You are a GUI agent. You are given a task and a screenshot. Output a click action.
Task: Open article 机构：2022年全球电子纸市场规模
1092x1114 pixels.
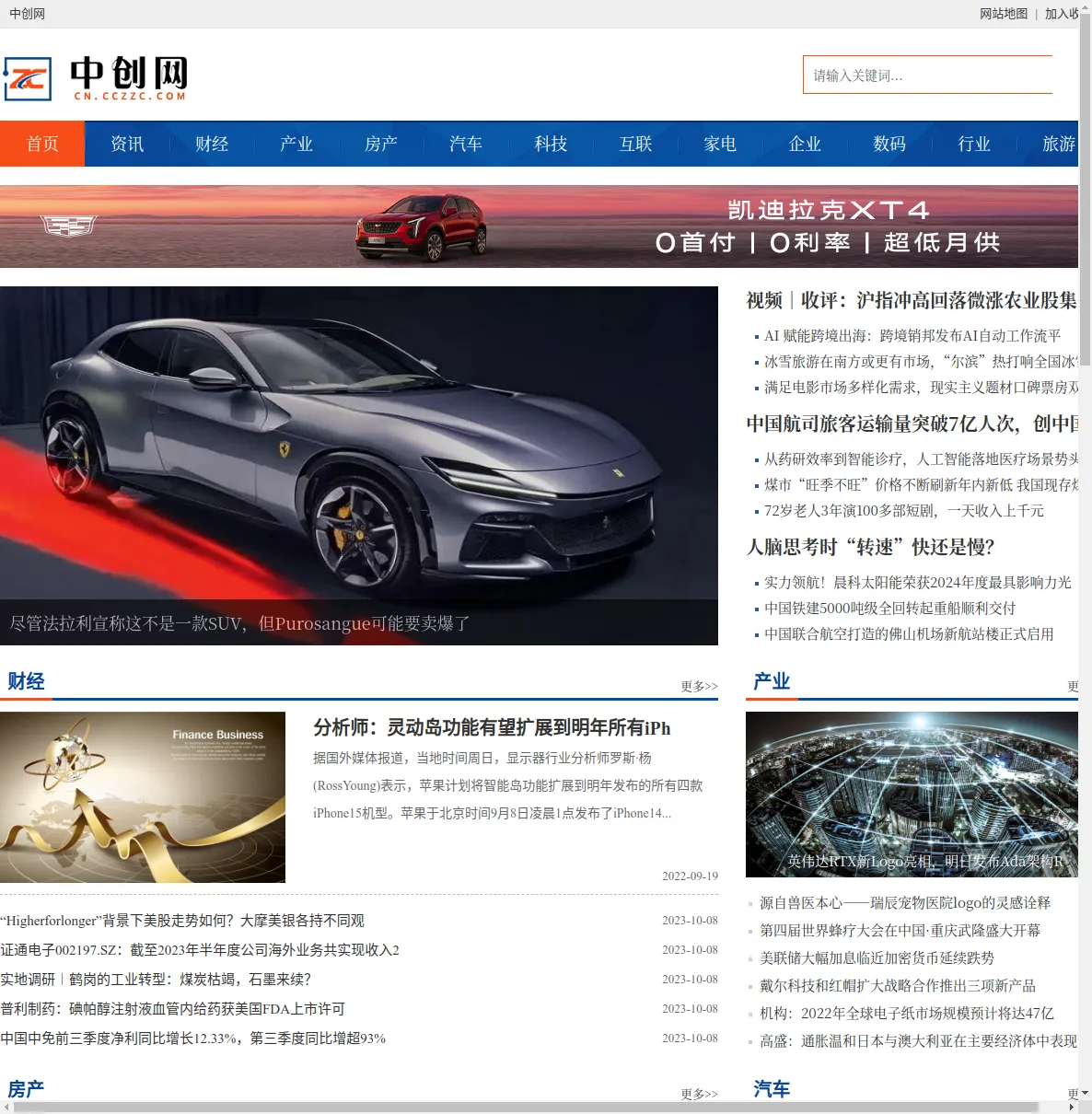point(907,1014)
